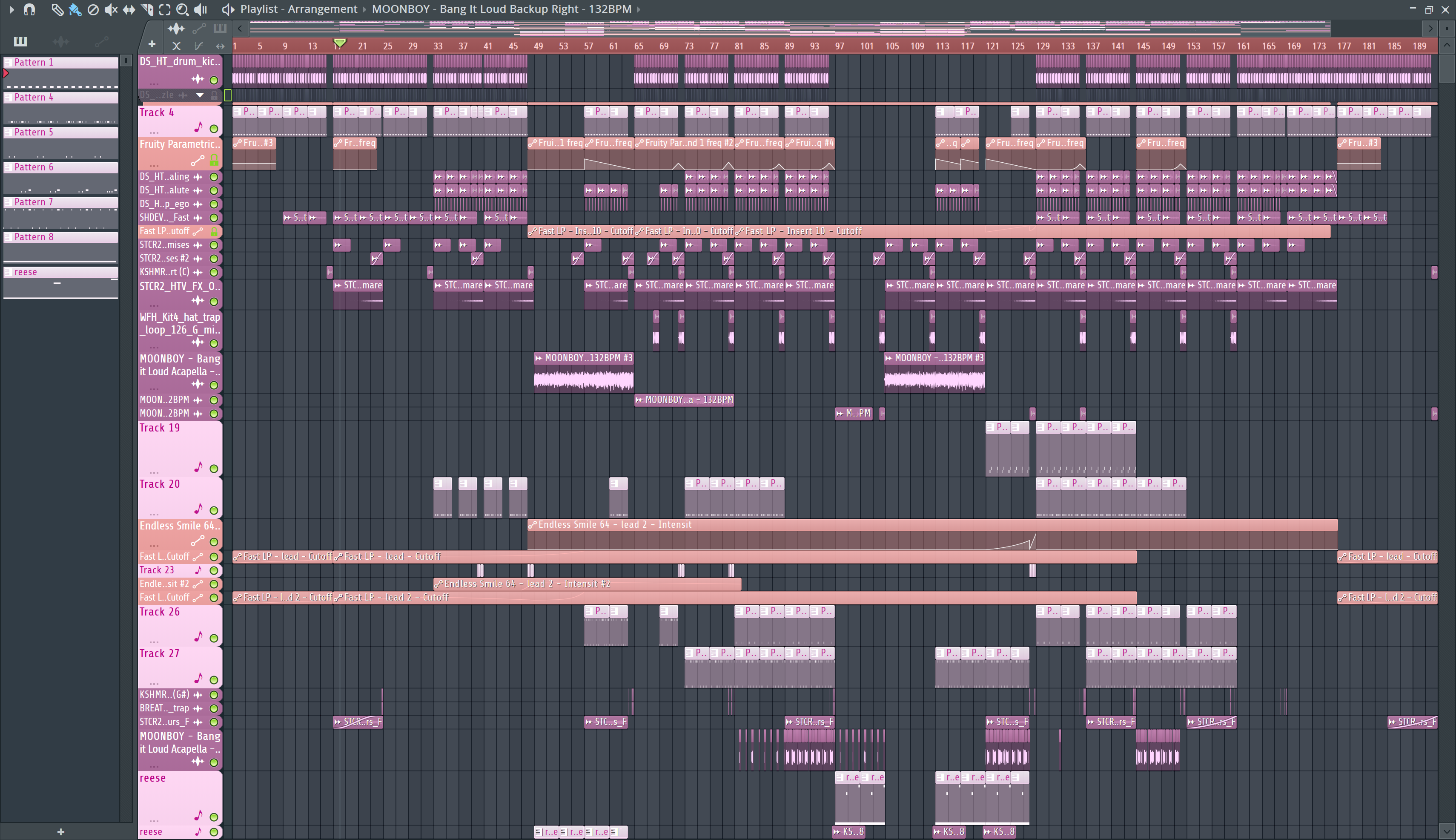Viewport: 1456px width, 840px height.
Task: Toggle the Fruity Parametric track lock
Action: [x=214, y=160]
